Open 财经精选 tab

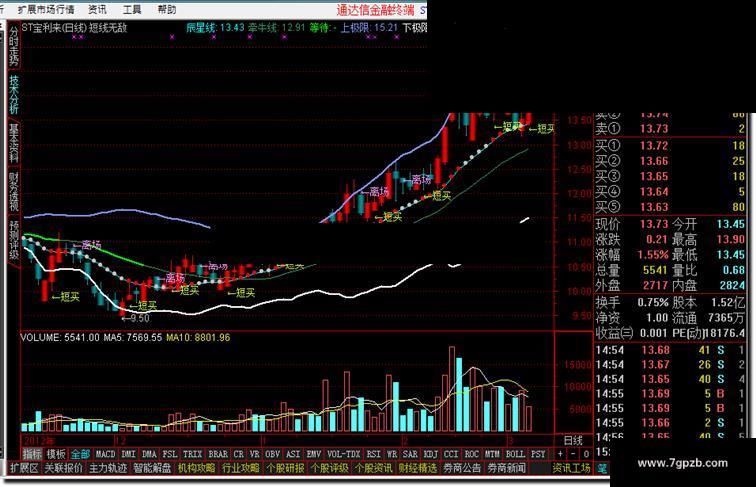pos(418,468)
